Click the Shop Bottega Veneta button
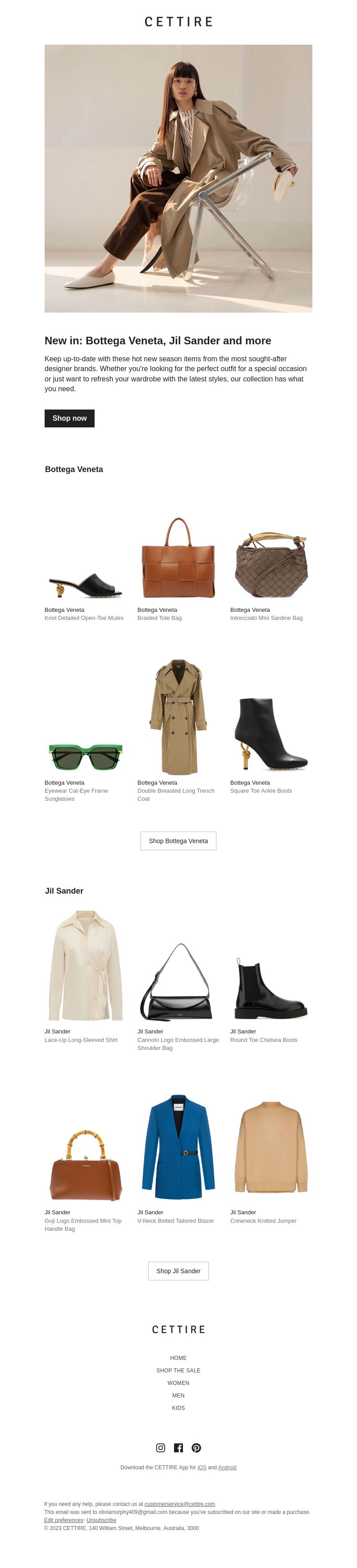 click(178, 840)
